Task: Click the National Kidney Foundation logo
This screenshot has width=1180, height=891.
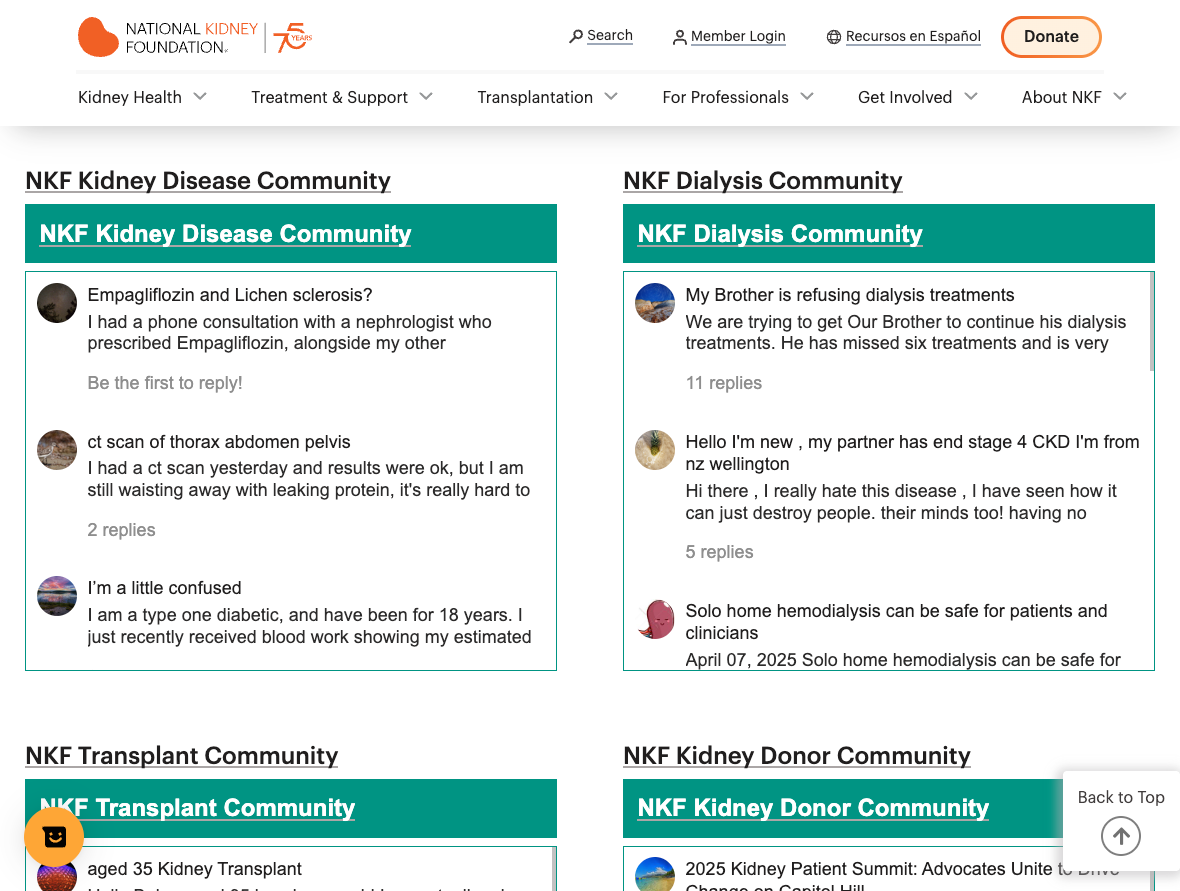Action: click(168, 37)
